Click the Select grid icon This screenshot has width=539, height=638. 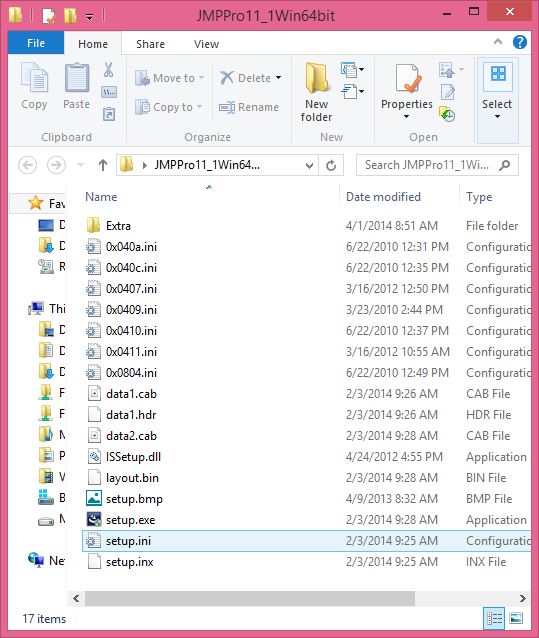pos(498,74)
